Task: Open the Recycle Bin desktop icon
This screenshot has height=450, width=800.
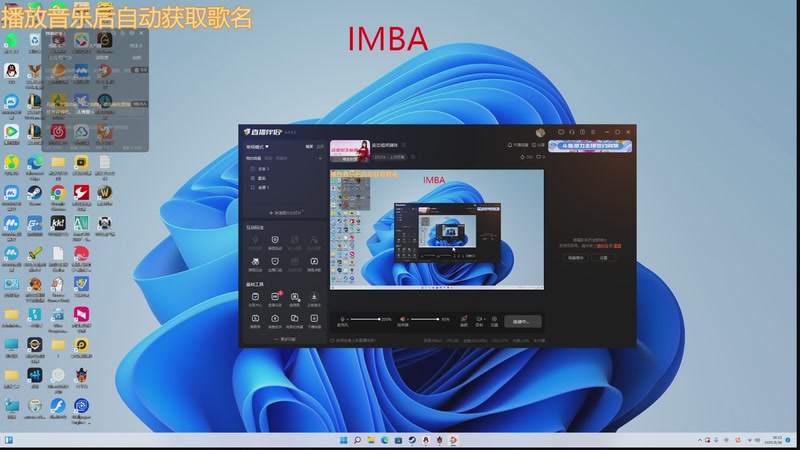Action: [34, 42]
